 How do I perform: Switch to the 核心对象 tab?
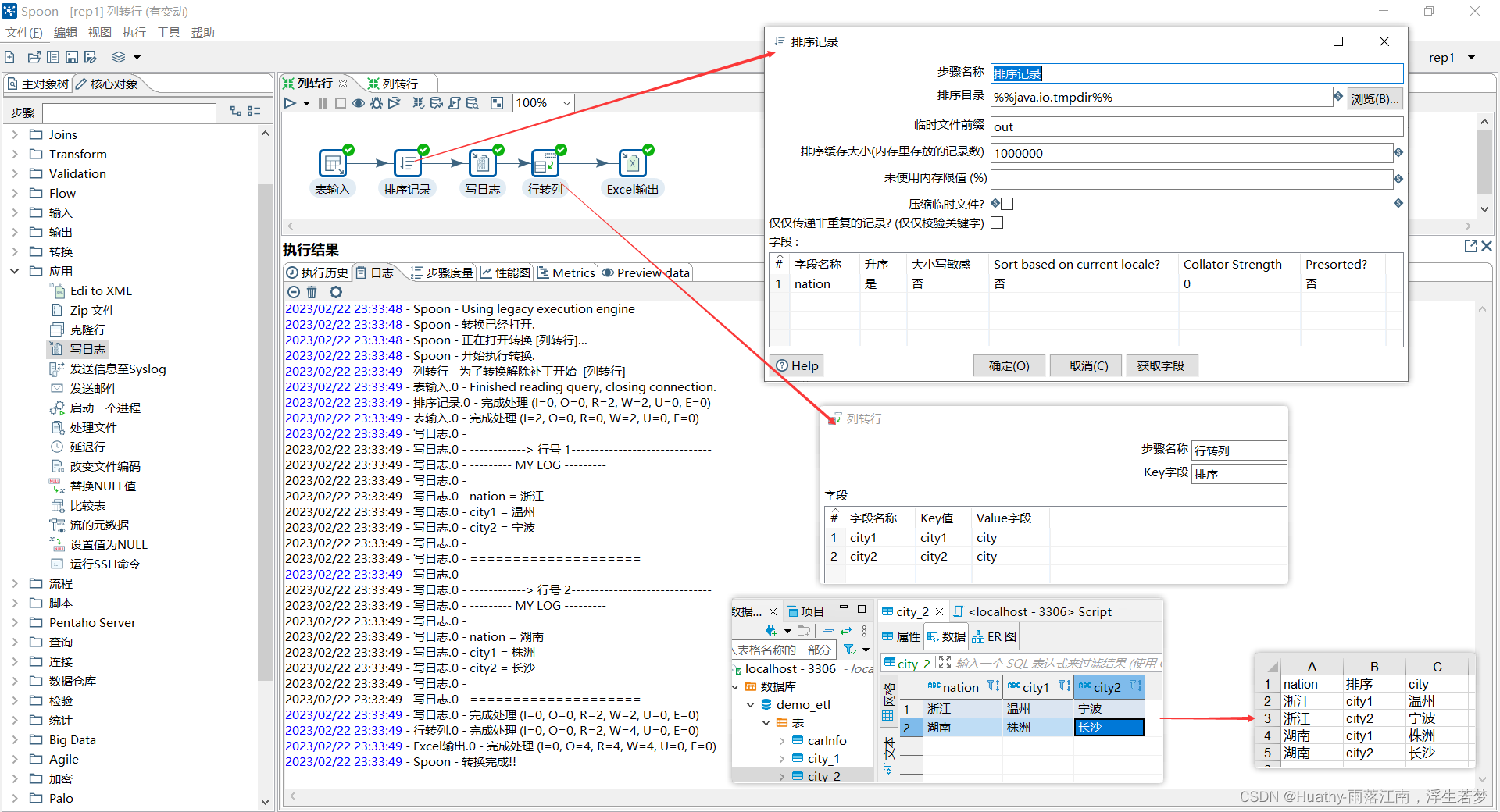[107, 84]
